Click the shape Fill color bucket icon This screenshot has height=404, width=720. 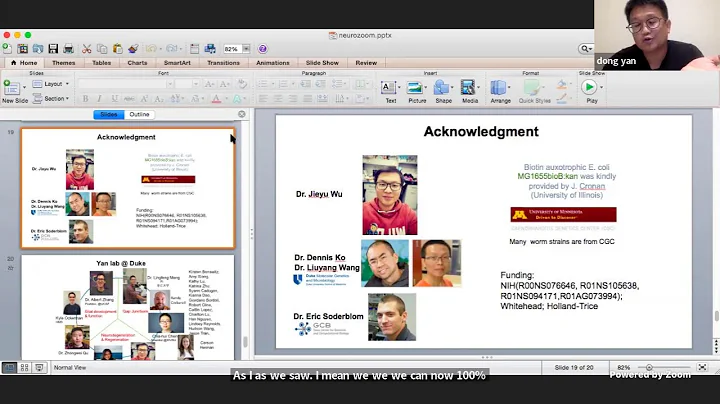click(x=562, y=84)
